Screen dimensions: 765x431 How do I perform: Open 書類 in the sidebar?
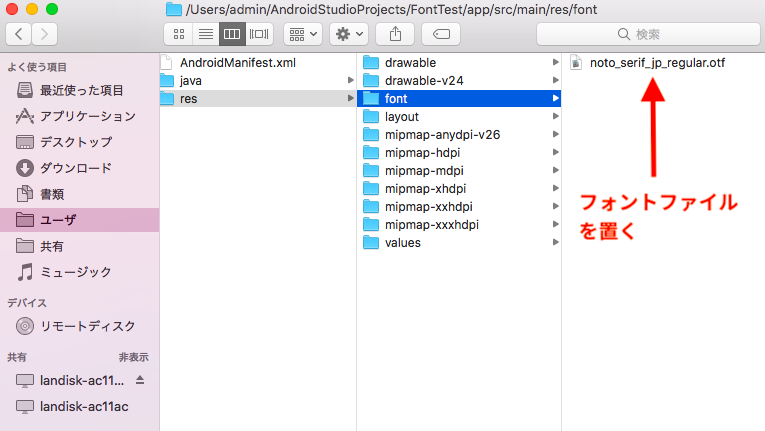pos(80,194)
